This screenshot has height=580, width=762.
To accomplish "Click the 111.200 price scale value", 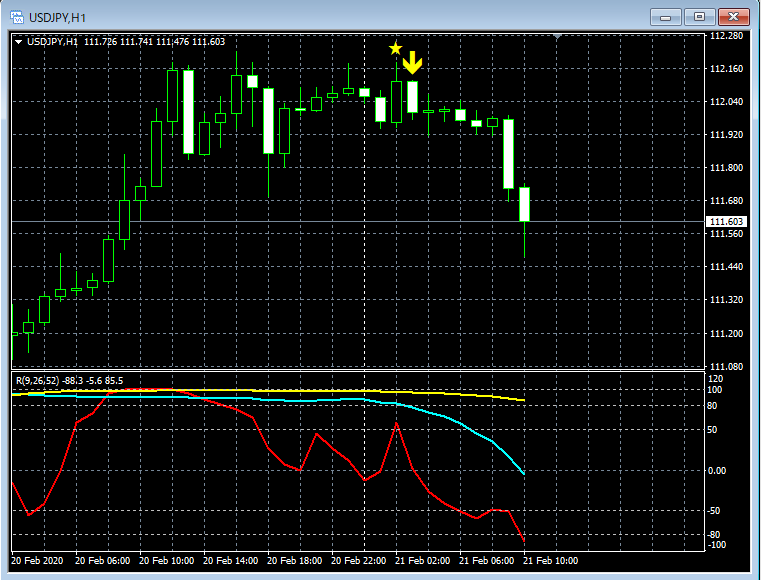I will coord(726,334).
